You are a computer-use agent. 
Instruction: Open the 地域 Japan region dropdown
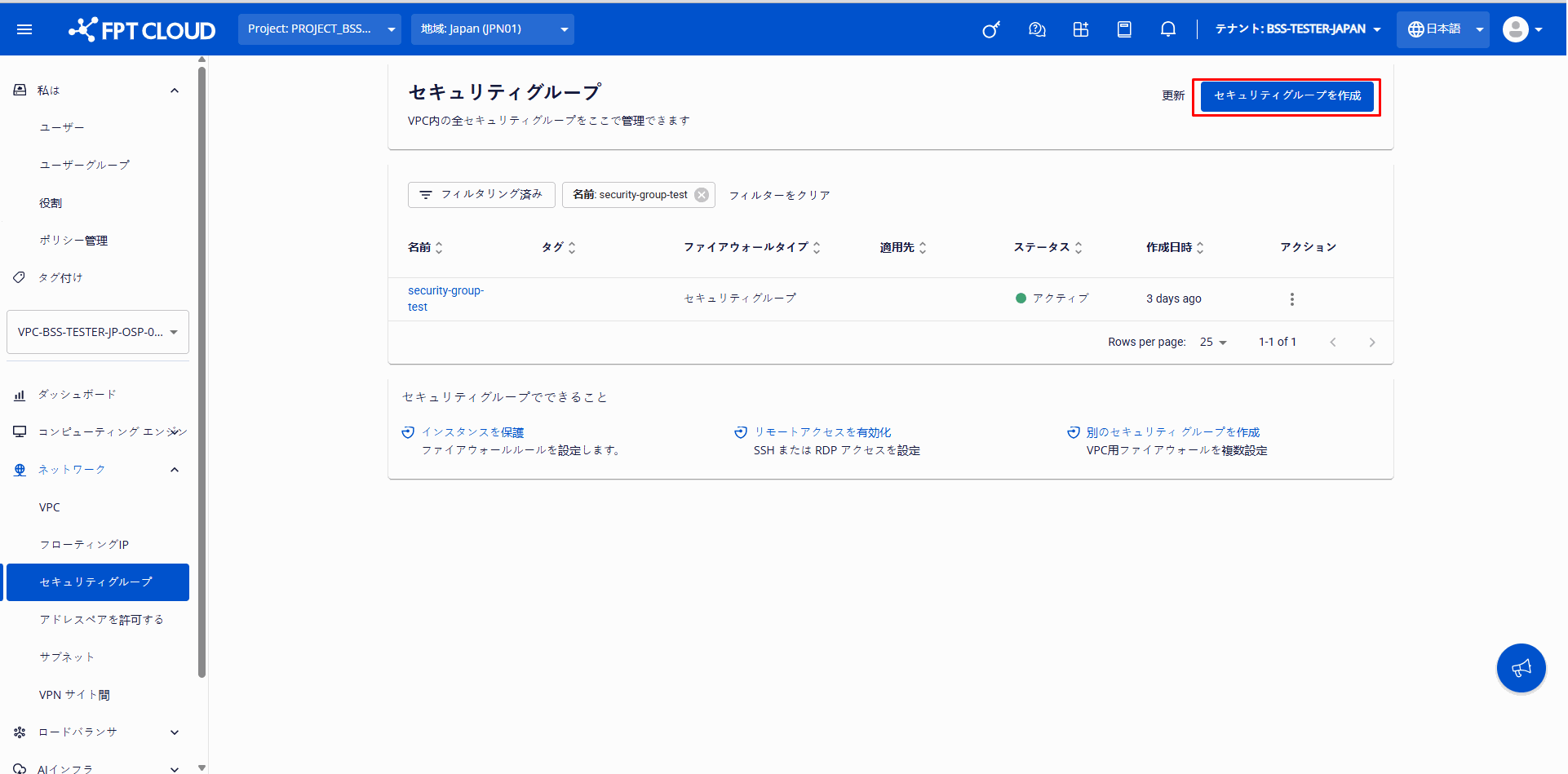pyautogui.click(x=493, y=29)
